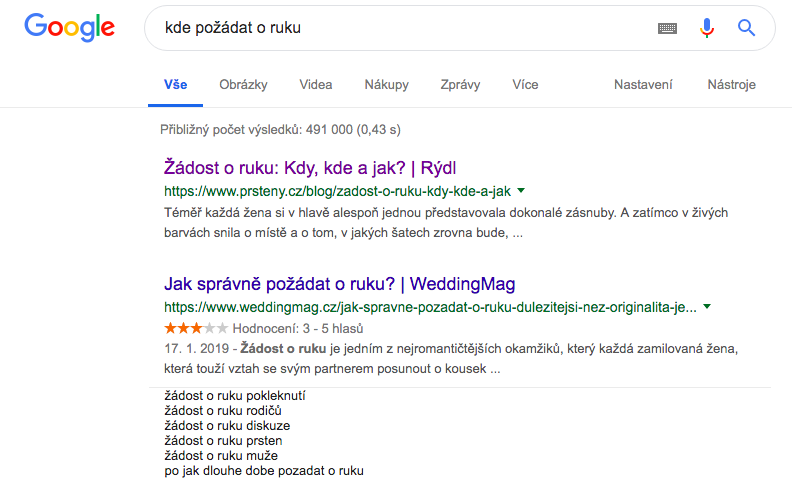The height and width of the screenshot is (498, 792).
Task: Click the Google logo
Action: point(70,27)
